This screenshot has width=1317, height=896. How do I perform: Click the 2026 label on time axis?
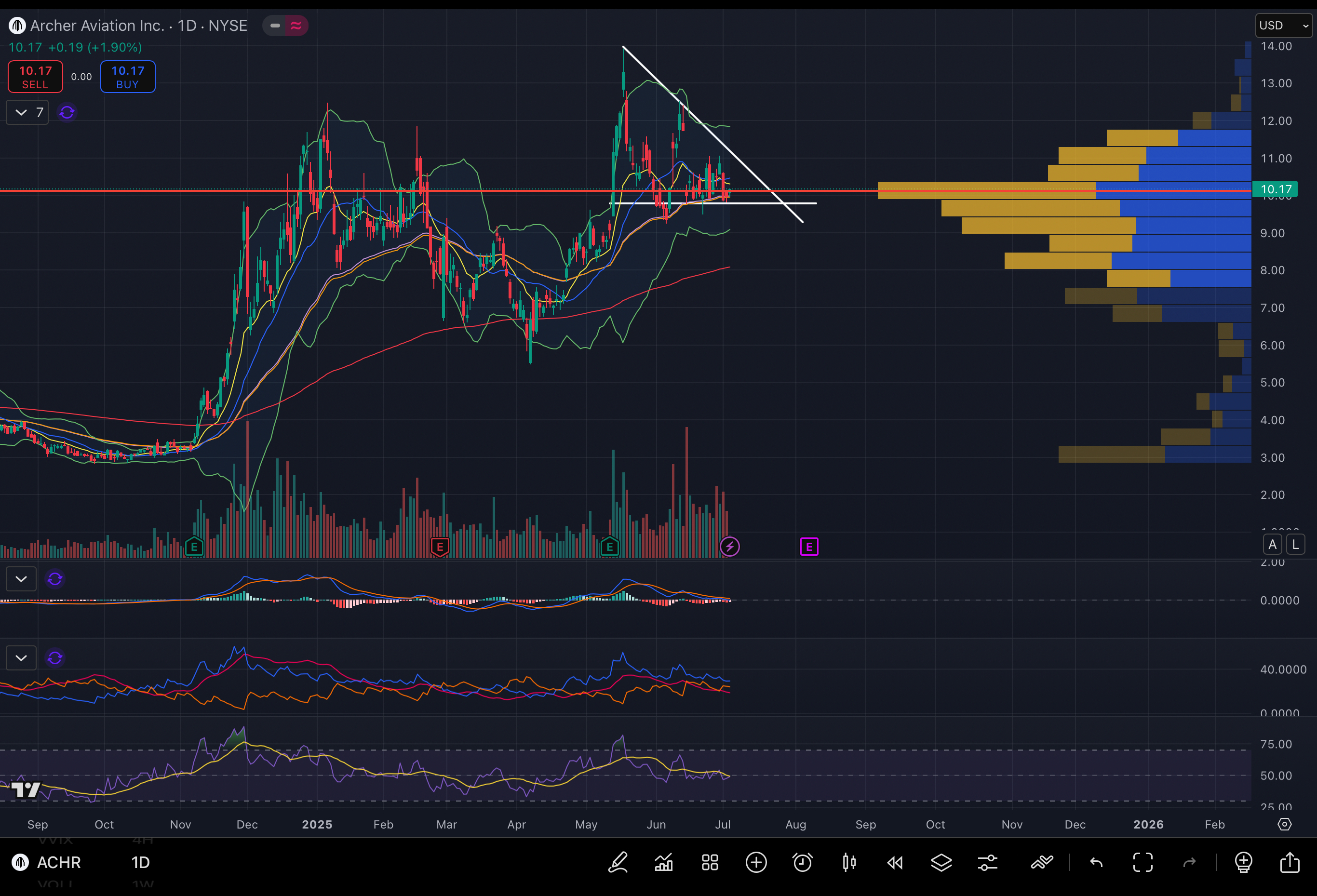point(1148,824)
